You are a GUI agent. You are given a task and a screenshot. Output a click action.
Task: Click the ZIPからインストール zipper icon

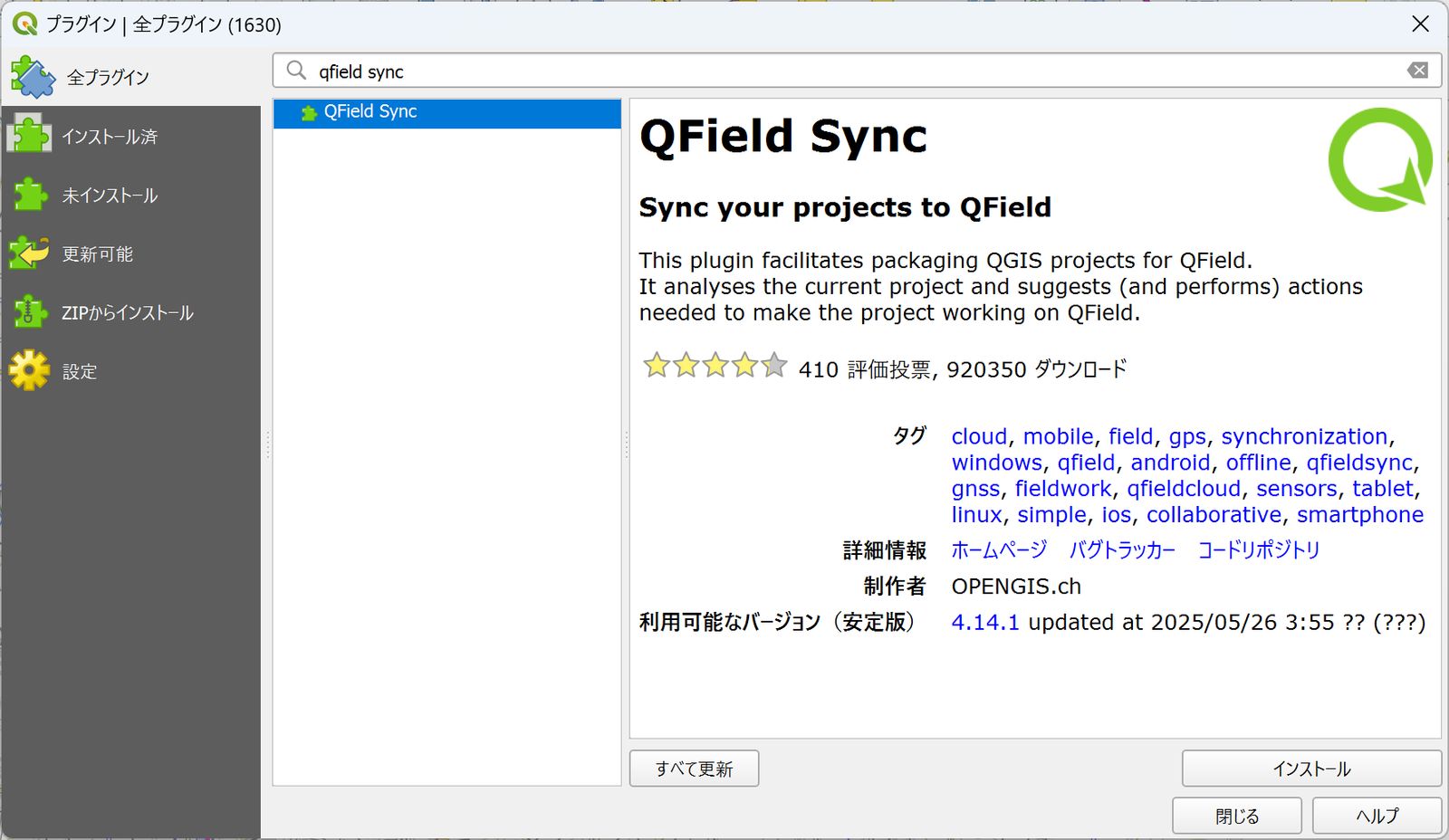point(30,312)
